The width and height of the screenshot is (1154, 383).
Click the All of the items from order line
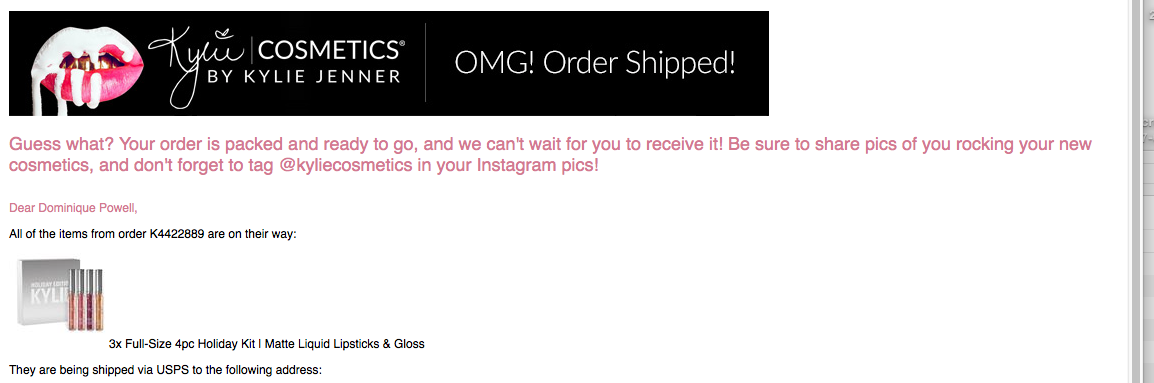click(152, 235)
